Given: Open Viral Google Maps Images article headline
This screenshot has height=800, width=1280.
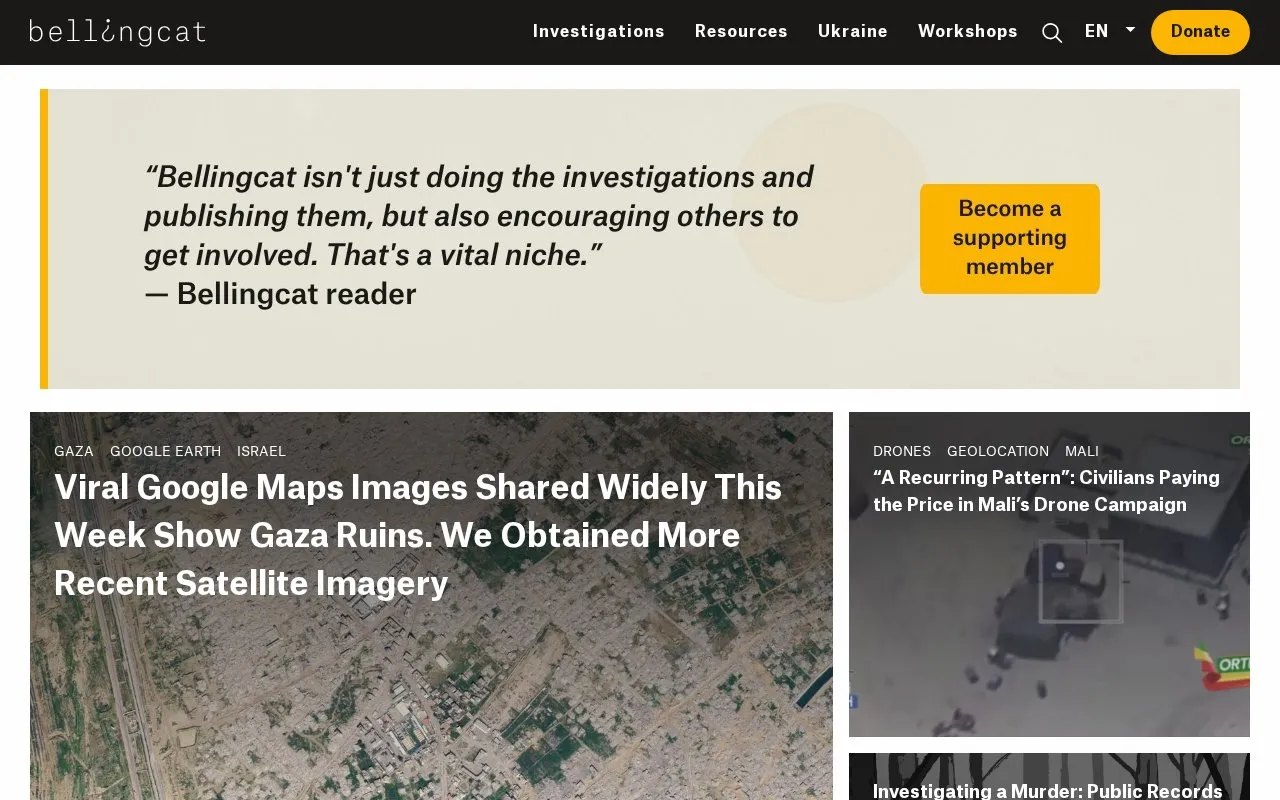Looking at the screenshot, I should [x=418, y=535].
